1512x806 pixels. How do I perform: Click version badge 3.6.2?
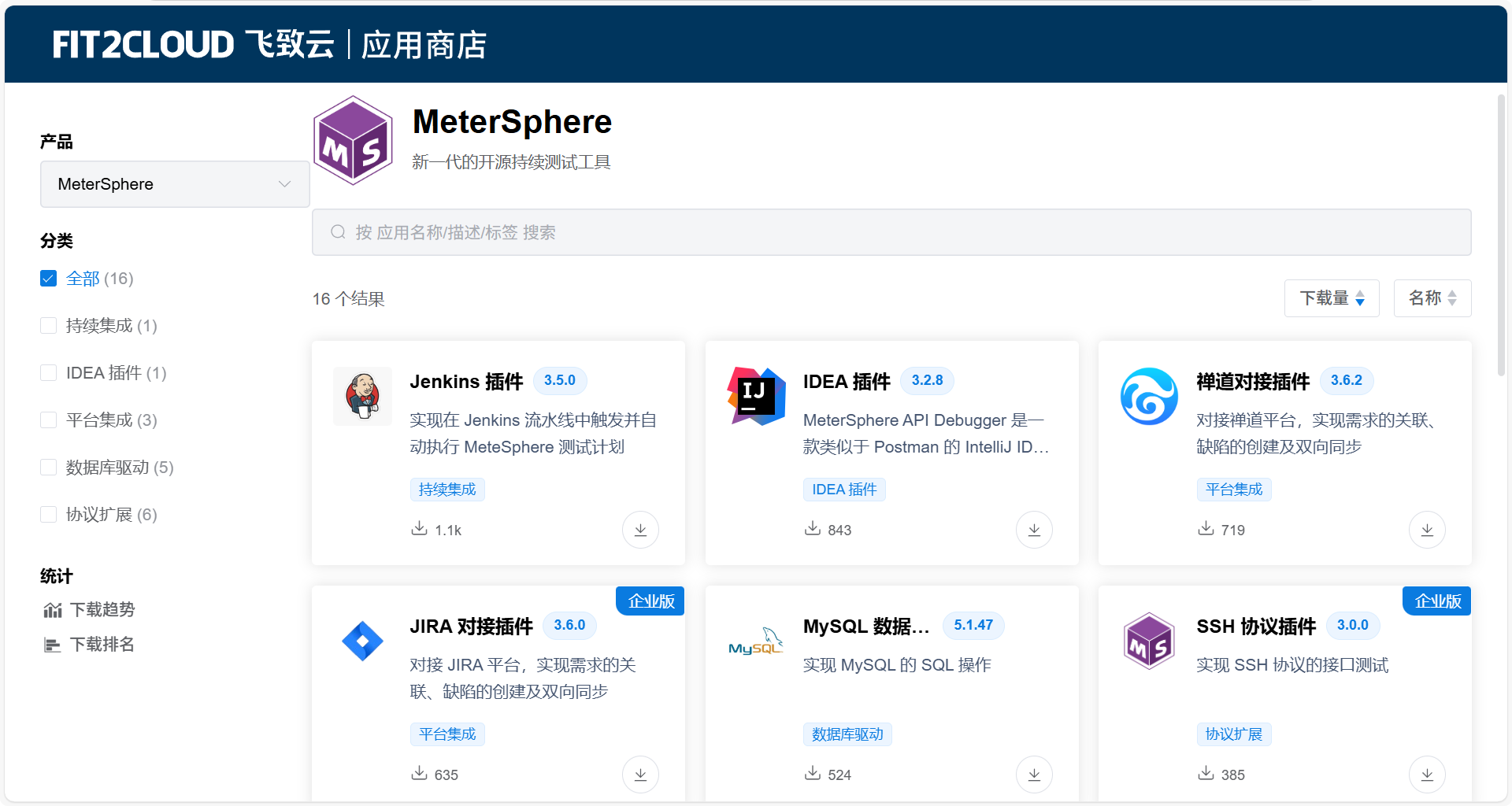(1347, 380)
